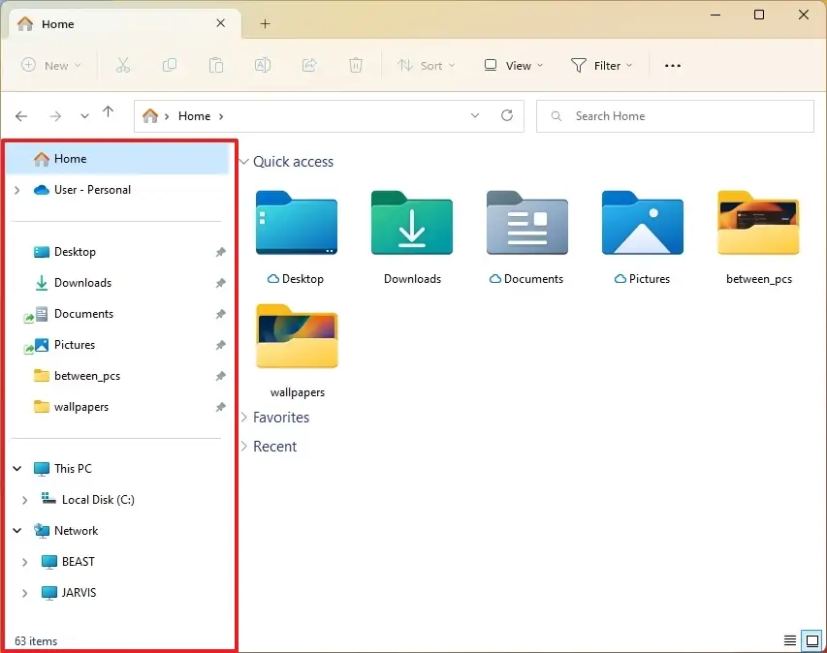
Task: Click the Cut scissors icon in toolbar
Action: 123,66
